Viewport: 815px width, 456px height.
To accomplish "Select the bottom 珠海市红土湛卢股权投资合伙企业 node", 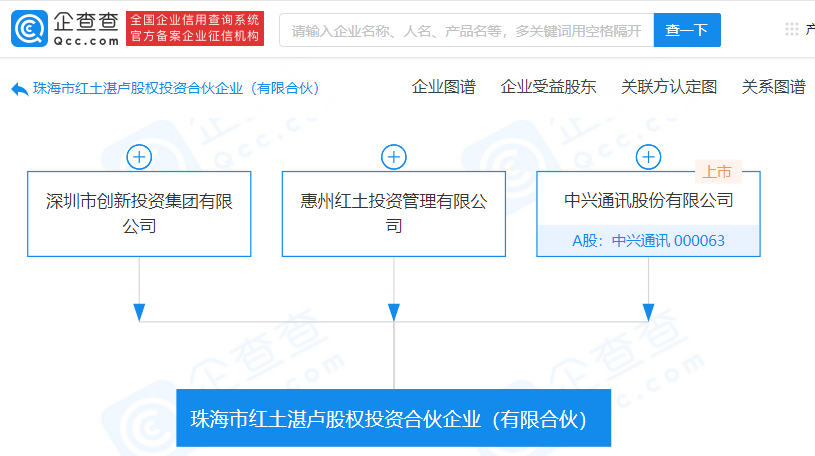I will pyautogui.click(x=393, y=418).
